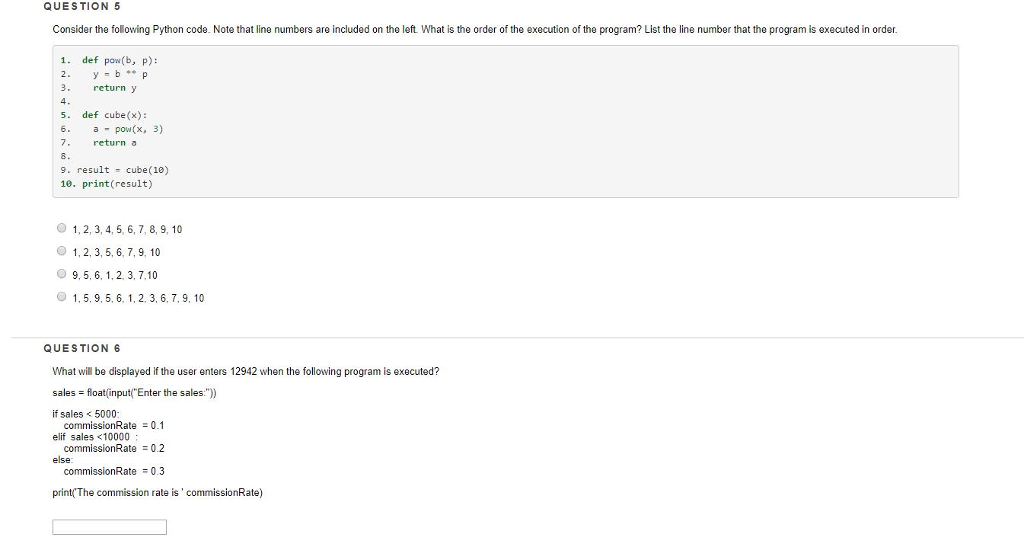
Task: Click the 'elif sales <10000' line
Action: 95,437
